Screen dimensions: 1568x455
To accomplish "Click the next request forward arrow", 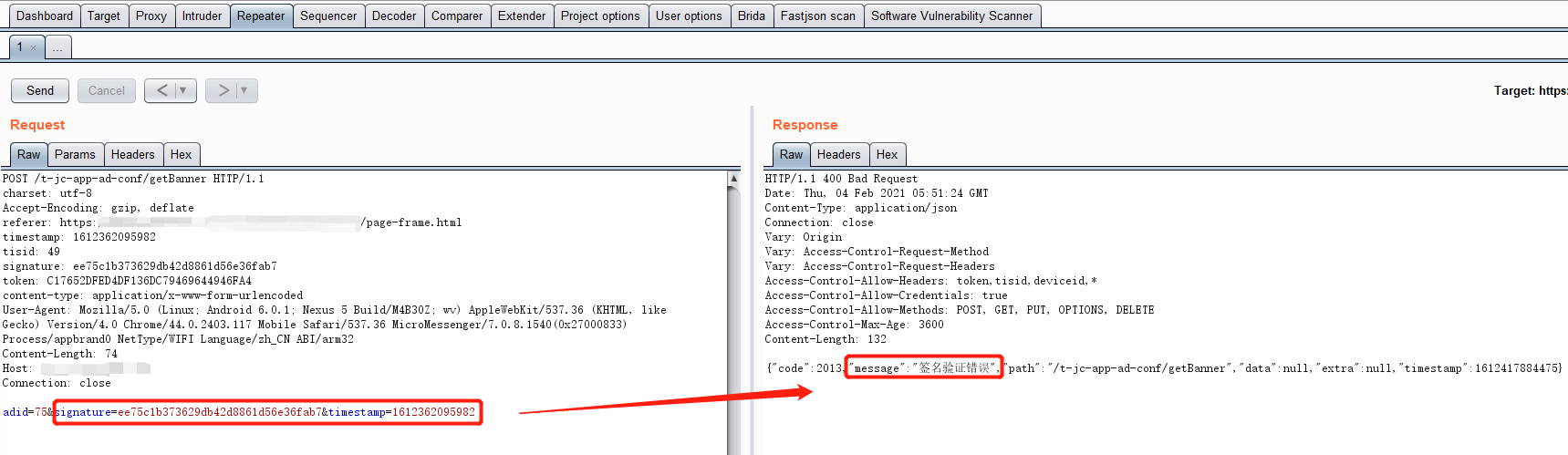I will click(223, 90).
